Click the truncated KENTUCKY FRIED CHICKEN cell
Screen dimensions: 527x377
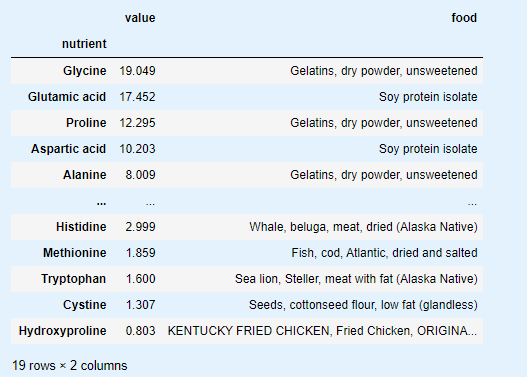[322, 331]
